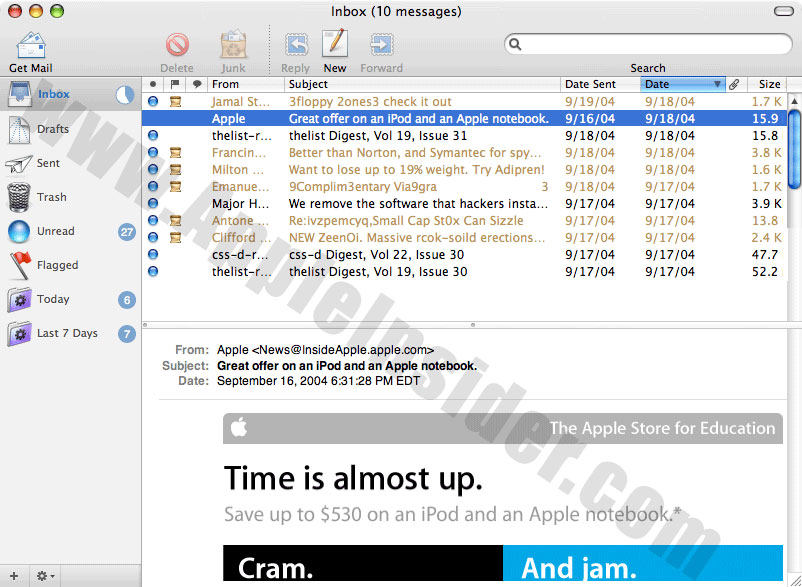Click the Get Mail toolbar icon

[31, 45]
